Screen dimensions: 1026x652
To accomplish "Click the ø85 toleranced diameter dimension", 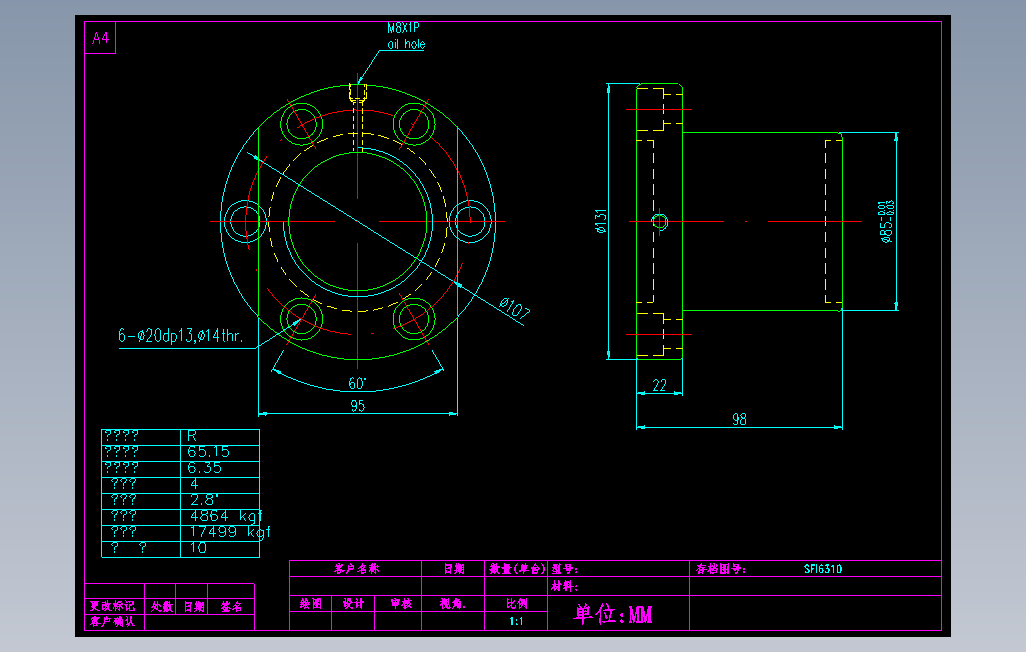I will click(887, 221).
